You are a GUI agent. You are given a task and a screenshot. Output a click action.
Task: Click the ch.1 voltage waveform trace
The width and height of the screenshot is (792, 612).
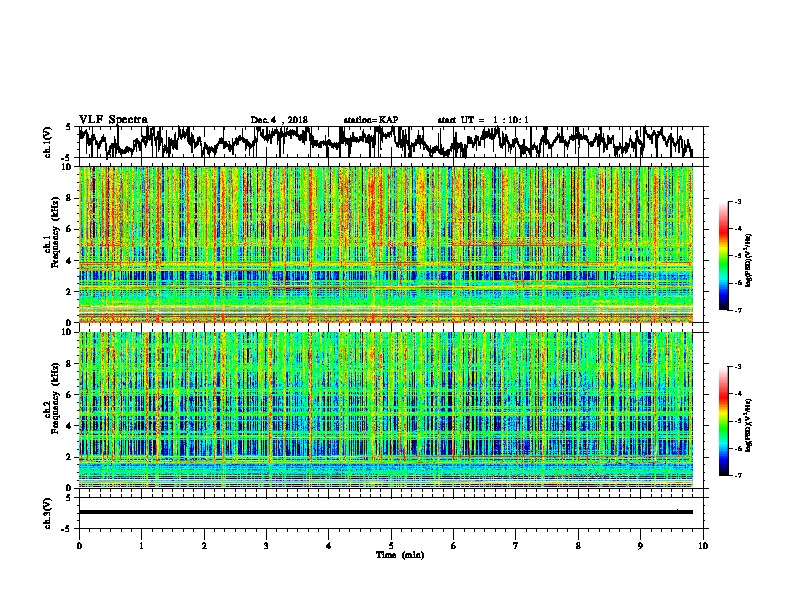pyautogui.click(x=386, y=142)
